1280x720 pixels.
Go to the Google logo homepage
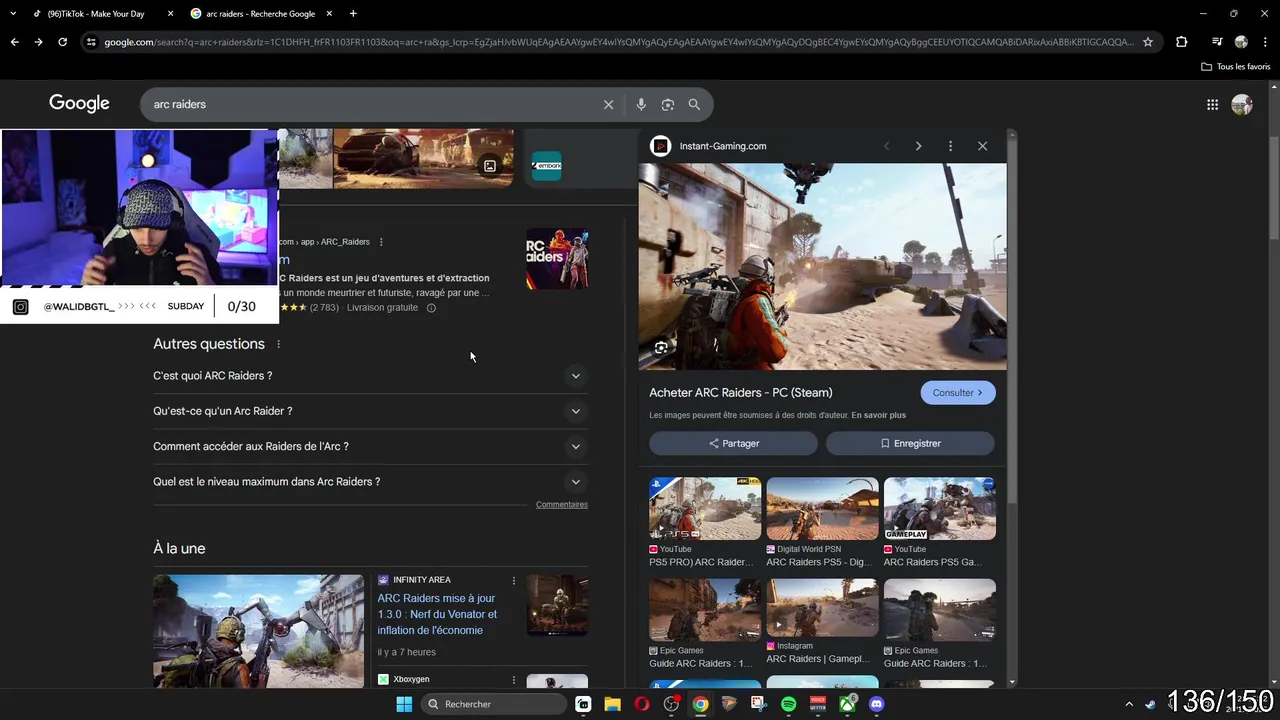click(79, 104)
